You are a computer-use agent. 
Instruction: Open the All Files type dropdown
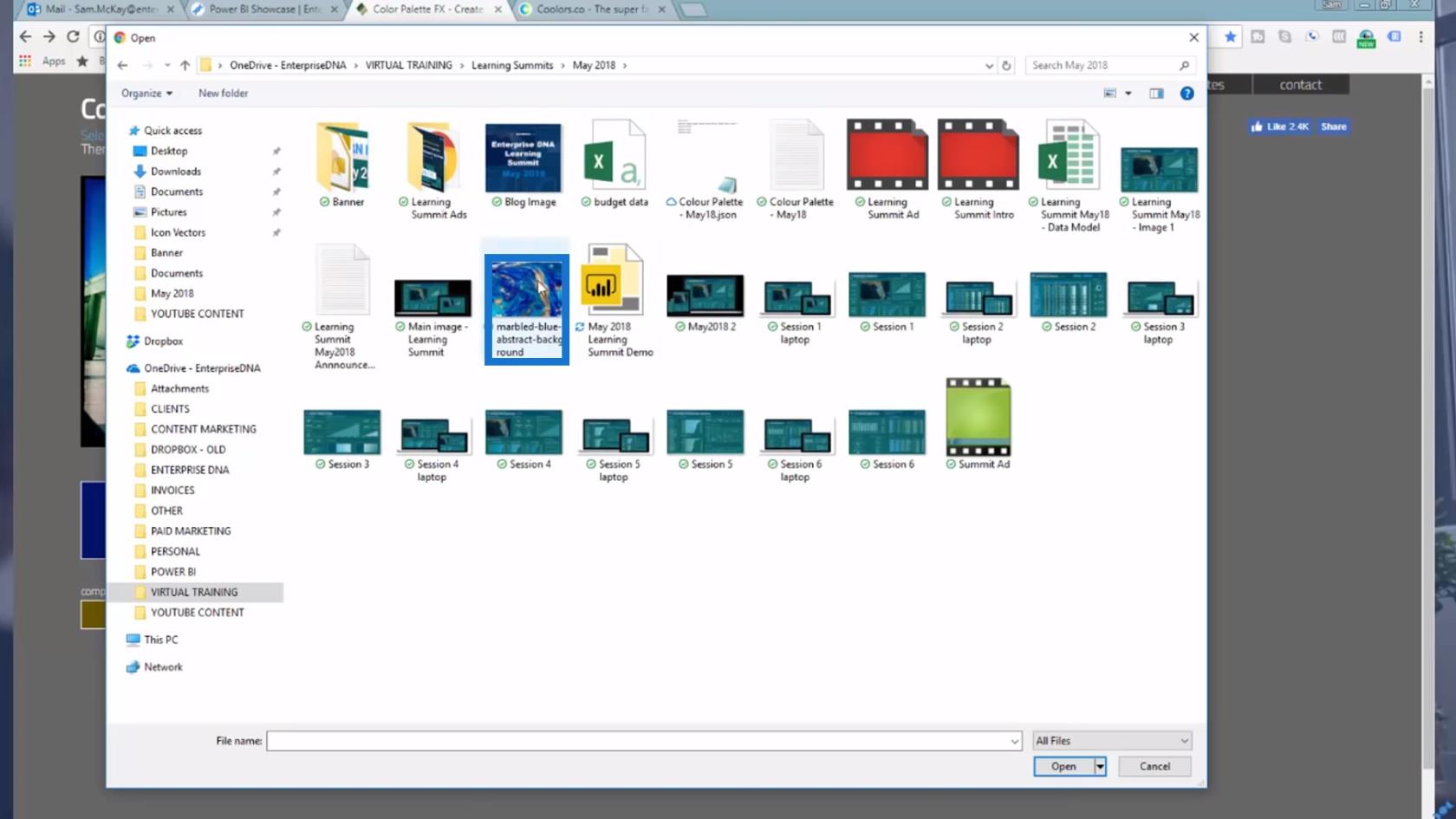click(1112, 741)
